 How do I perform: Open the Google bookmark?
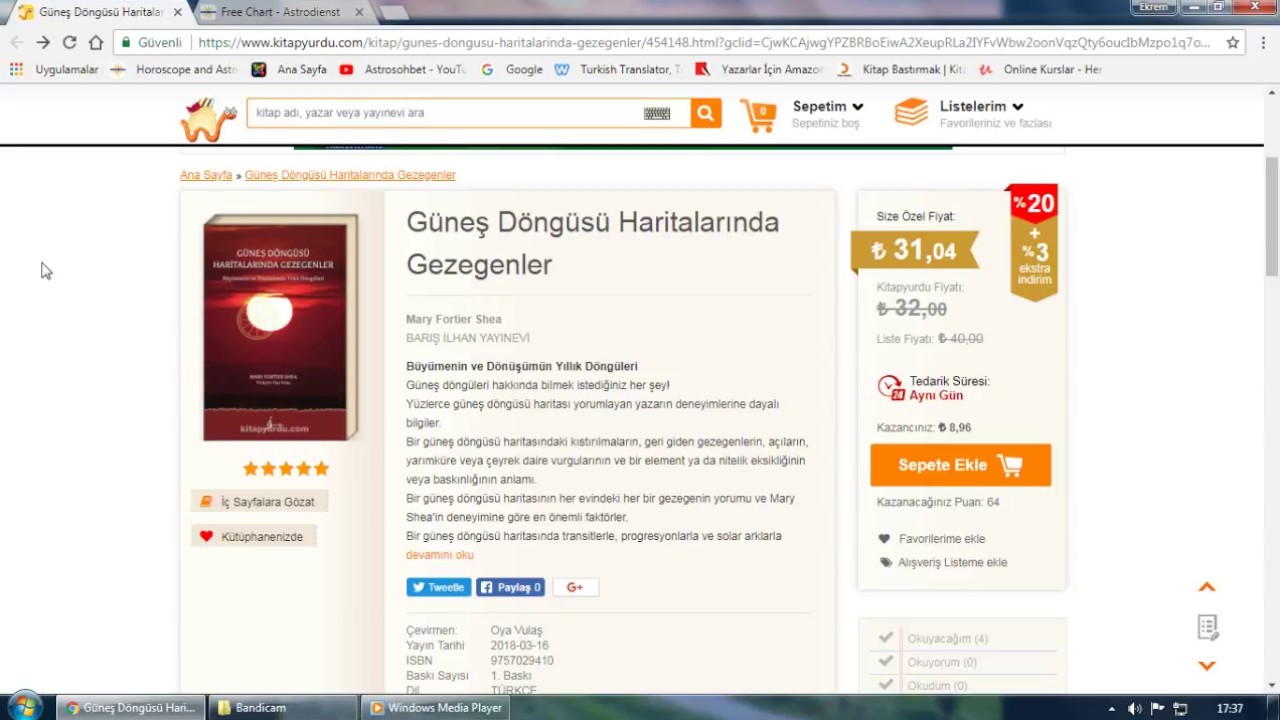(x=512, y=70)
